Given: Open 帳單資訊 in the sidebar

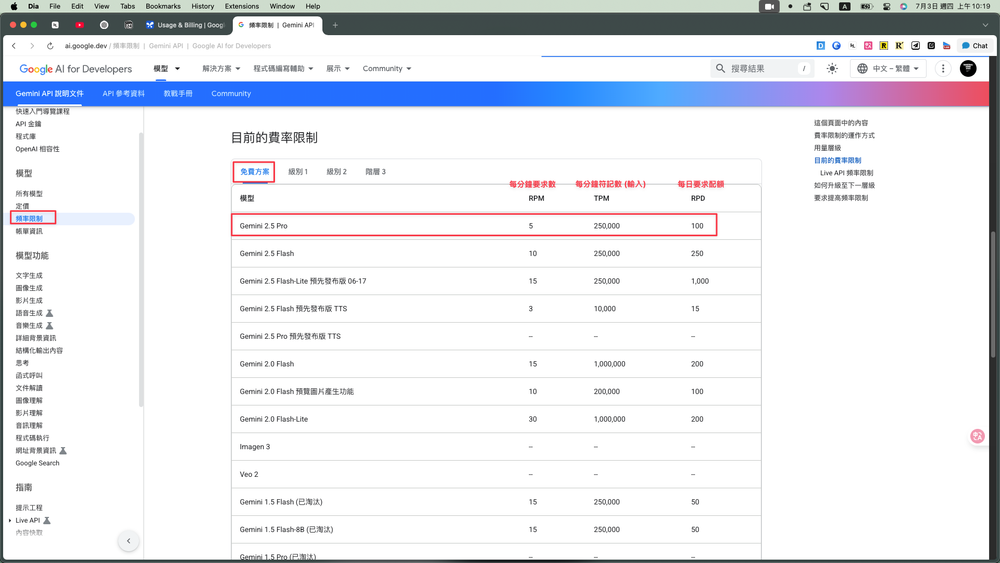Looking at the screenshot, I should tap(29, 231).
